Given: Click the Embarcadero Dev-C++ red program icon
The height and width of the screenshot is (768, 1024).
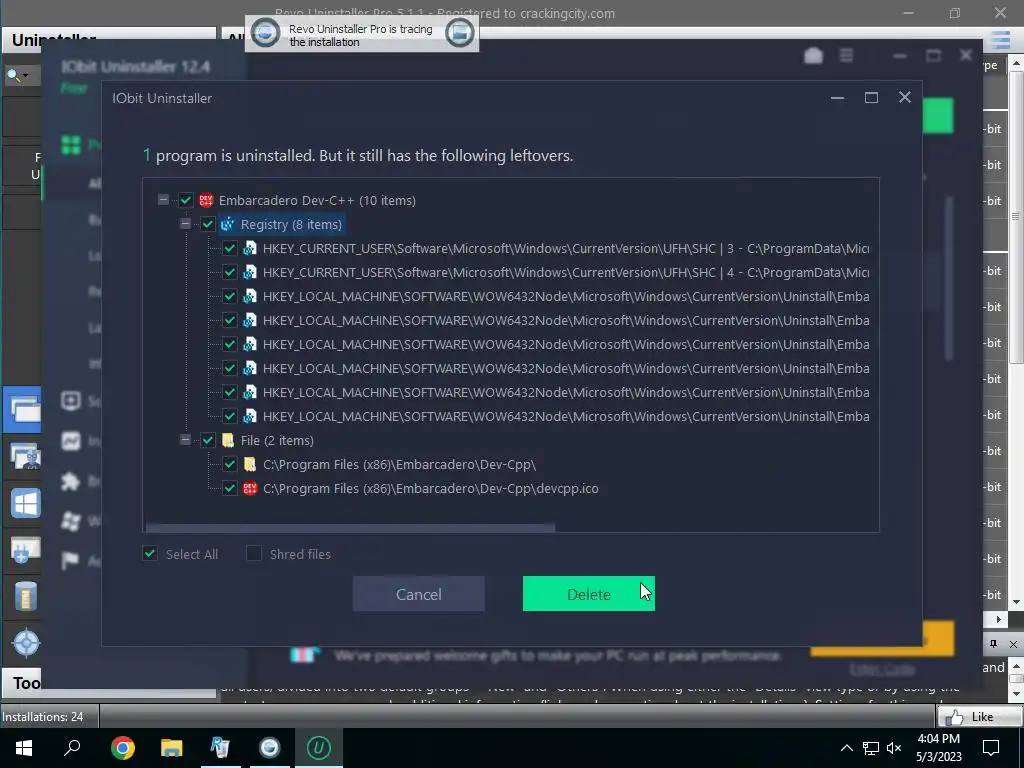Looking at the screenshot, I should 206,200.
